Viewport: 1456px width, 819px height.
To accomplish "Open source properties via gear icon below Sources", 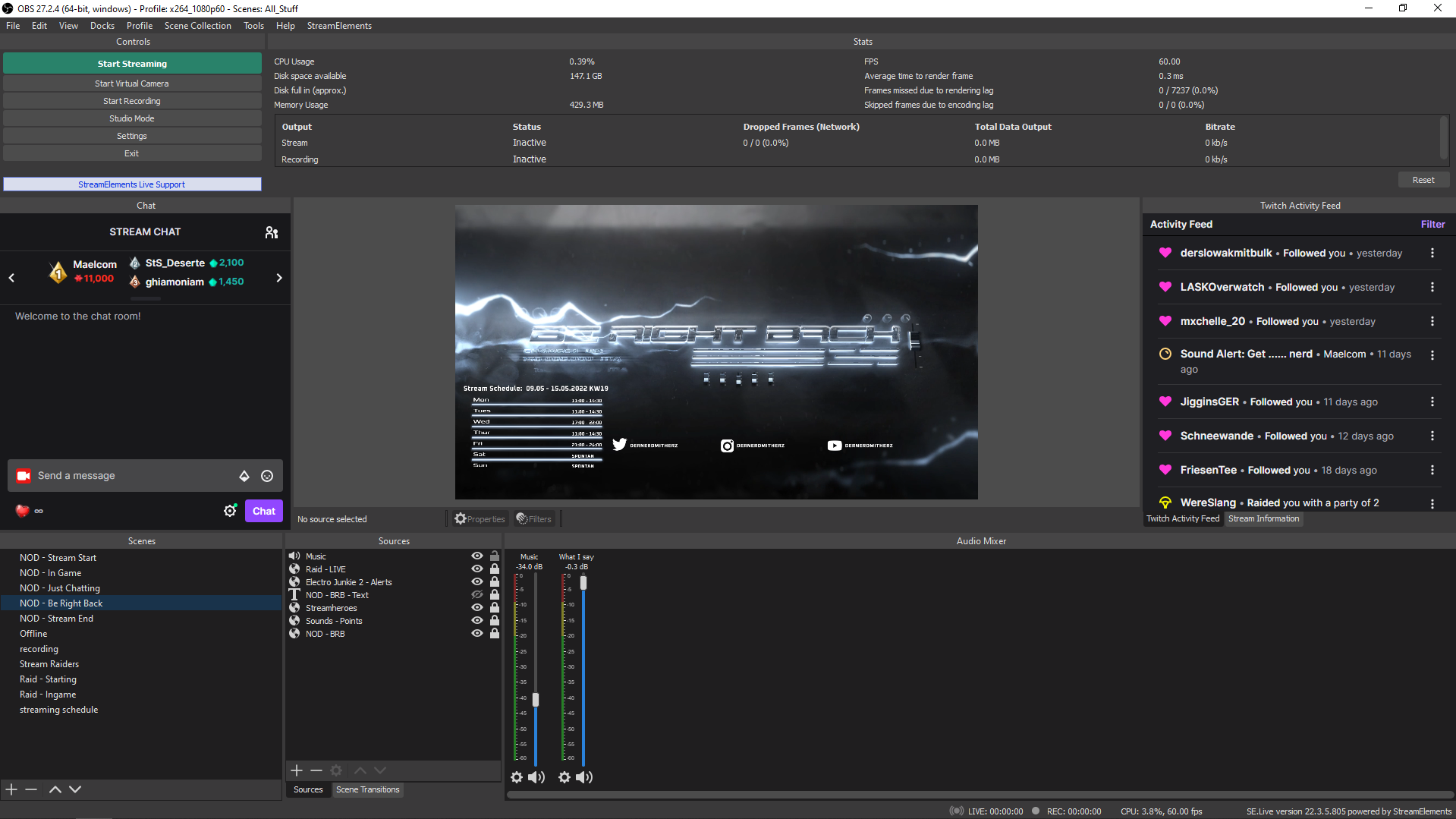I will (x=336, y=770).
